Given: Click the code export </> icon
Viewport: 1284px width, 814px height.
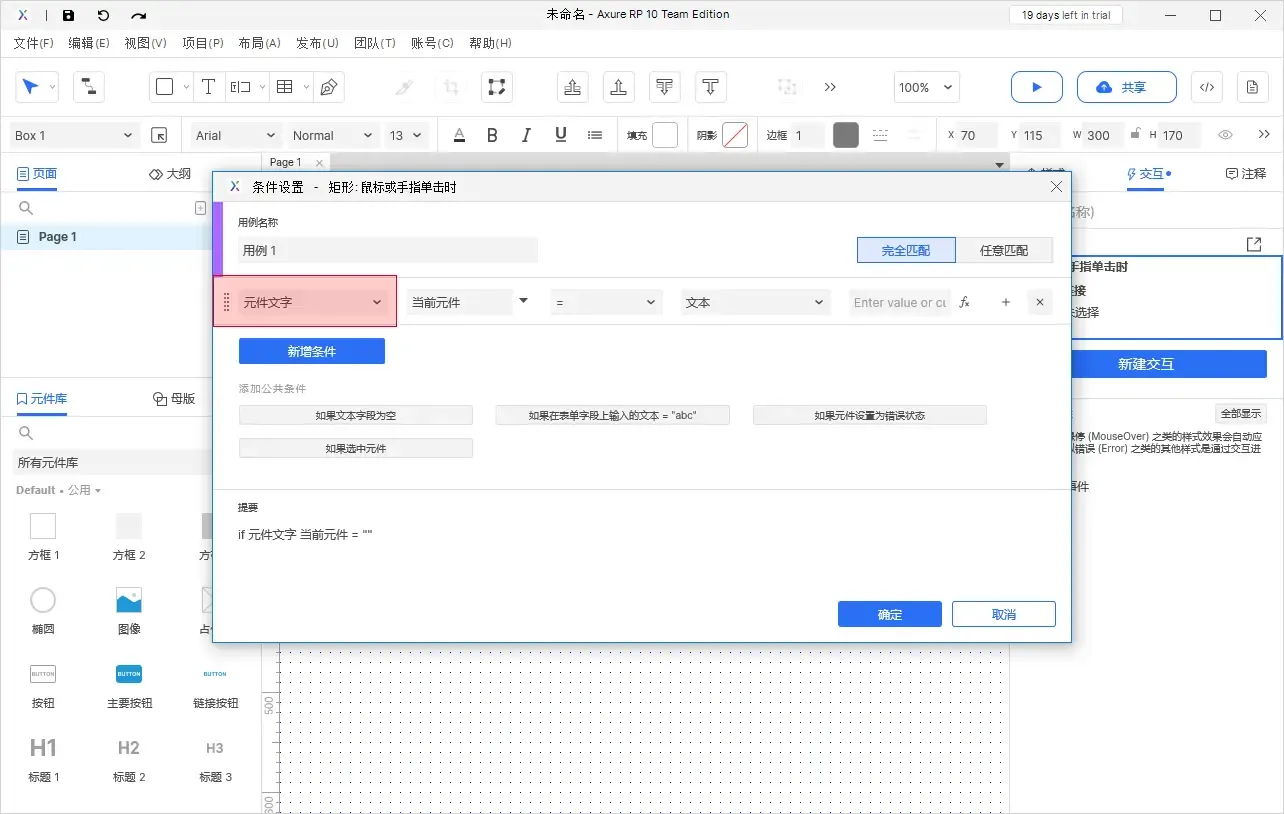Looking at the screenshot, I should coord(1206,87).
